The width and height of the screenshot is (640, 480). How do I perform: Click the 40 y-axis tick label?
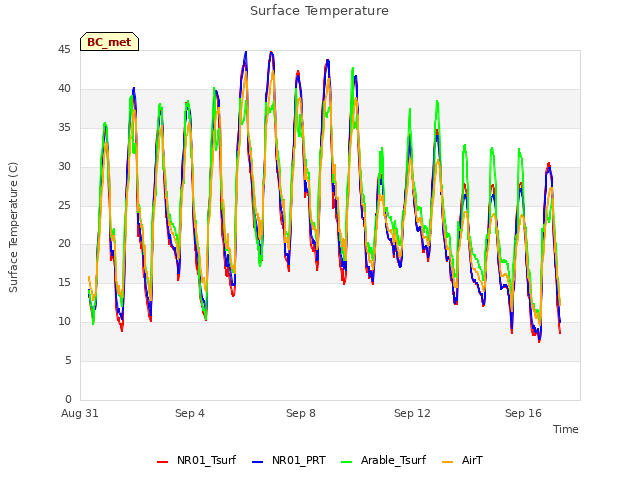64,89
